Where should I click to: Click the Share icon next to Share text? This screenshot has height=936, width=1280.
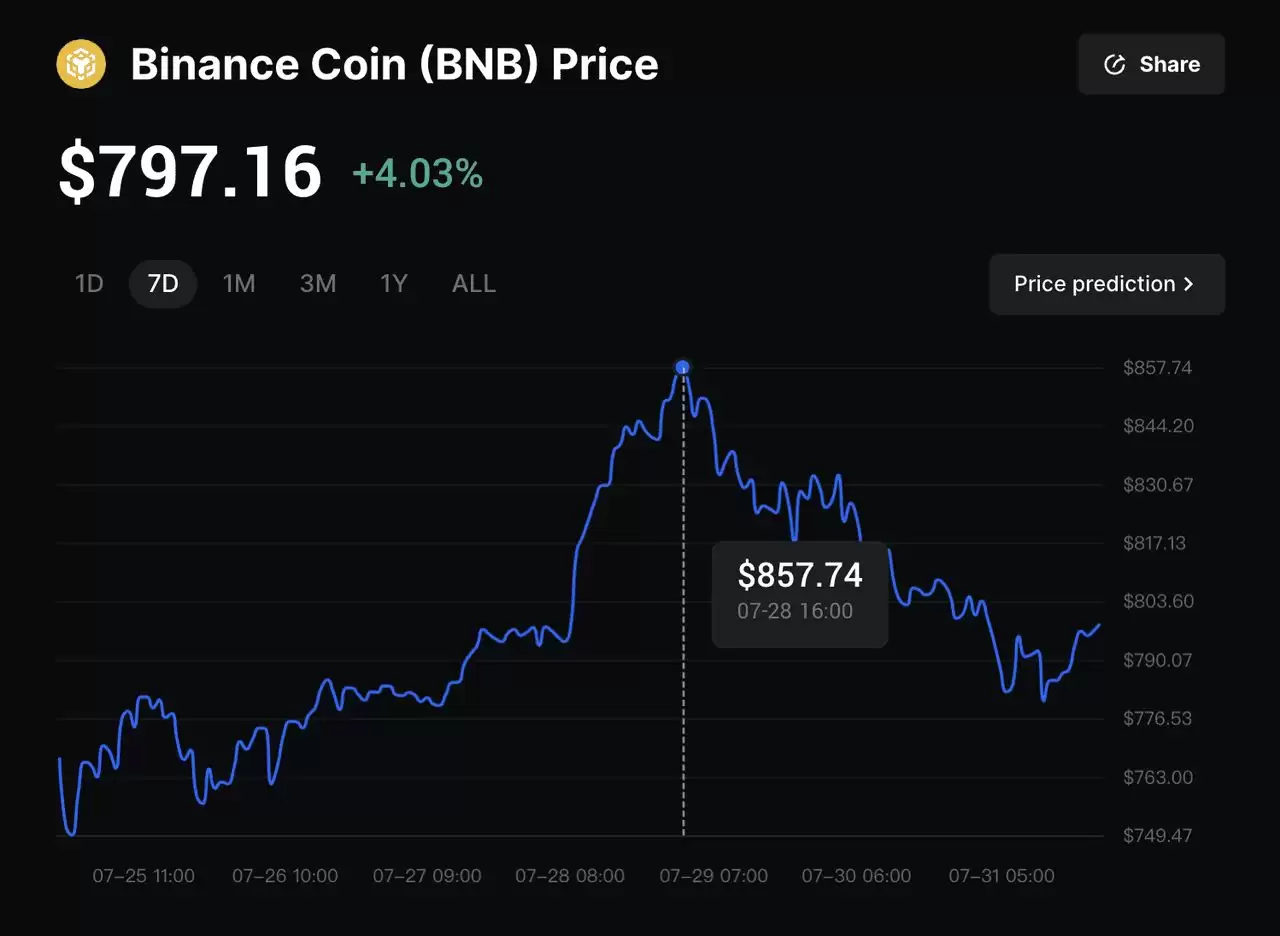point(1114,63)
